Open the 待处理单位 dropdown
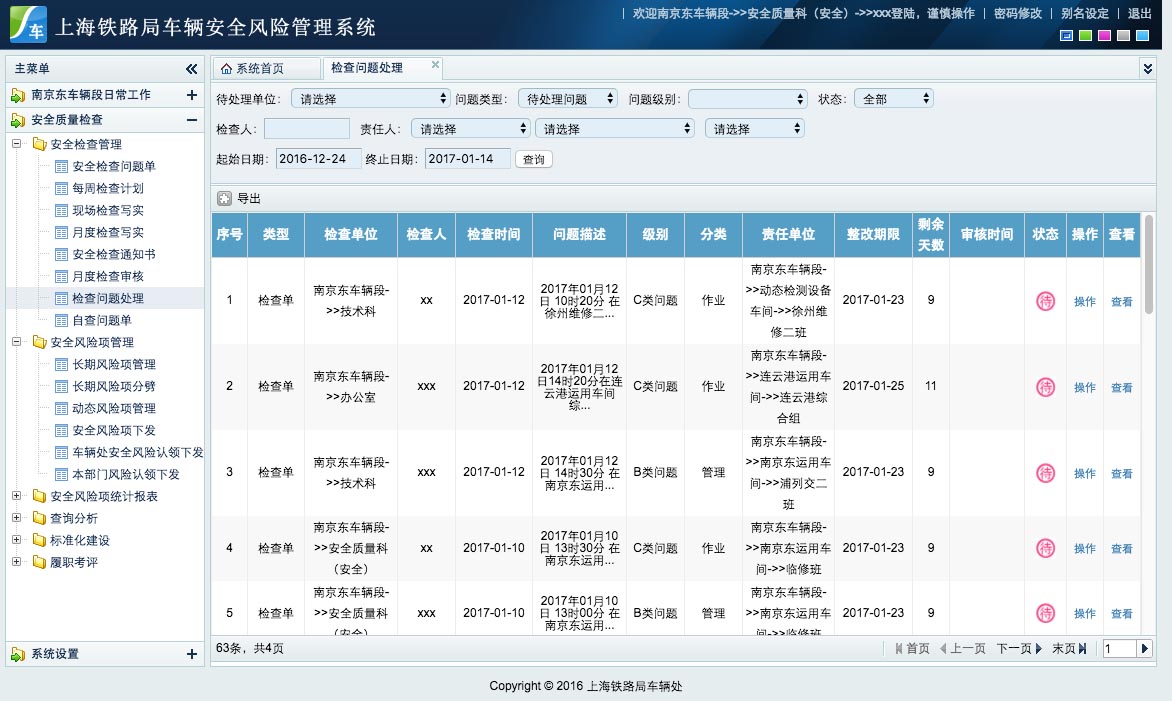The image size is (1172, 701). point(370,99)
